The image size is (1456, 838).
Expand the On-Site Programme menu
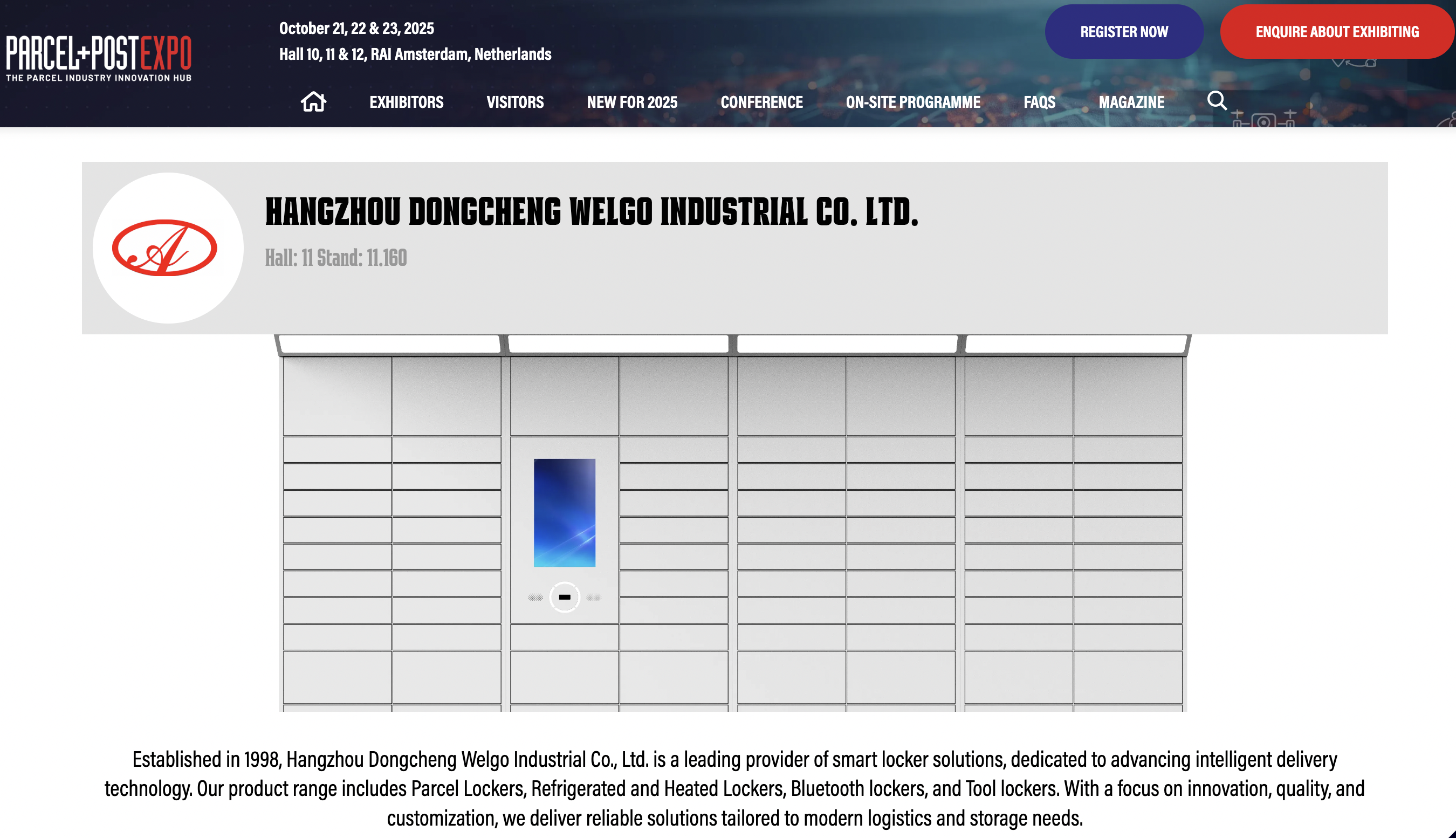(913, 102)
